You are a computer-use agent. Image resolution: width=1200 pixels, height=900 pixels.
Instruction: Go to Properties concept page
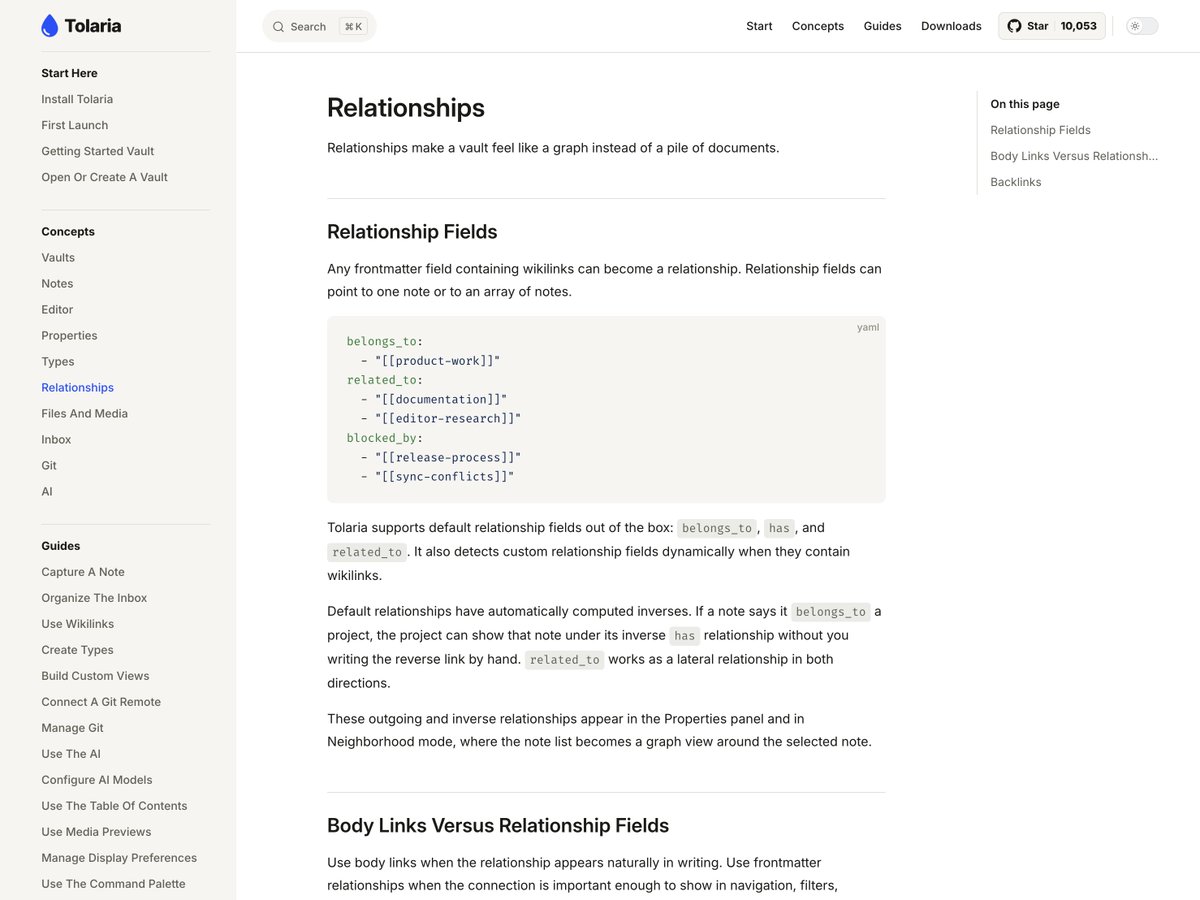click(x=69, y=335)
